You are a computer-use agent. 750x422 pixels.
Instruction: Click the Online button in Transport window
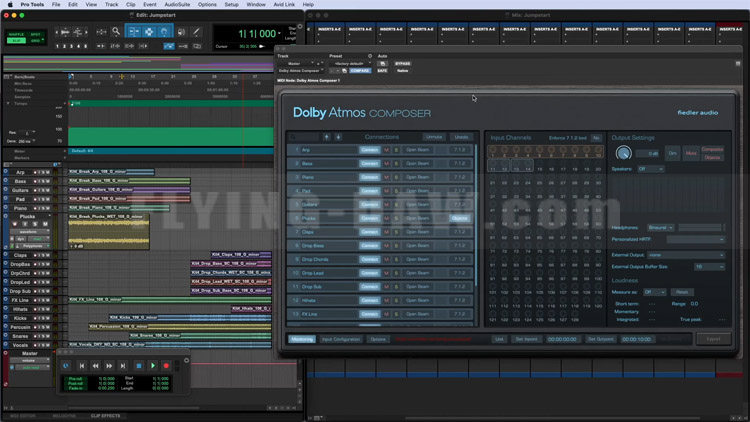(66, 366)
